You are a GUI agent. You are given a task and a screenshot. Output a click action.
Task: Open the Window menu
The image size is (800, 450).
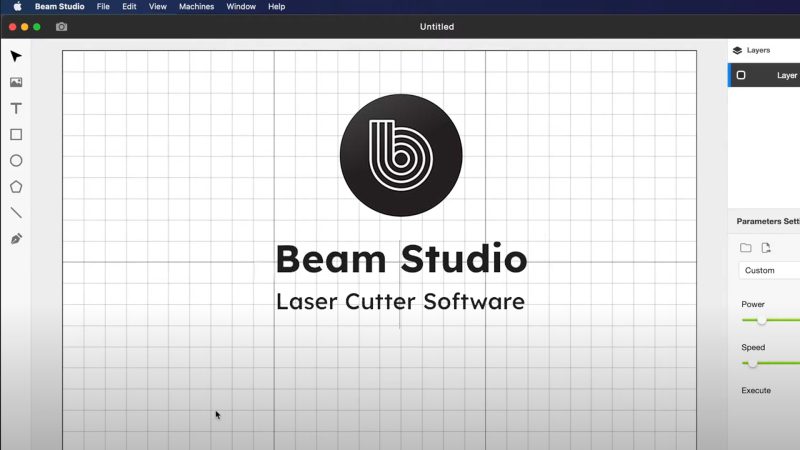tap(241, 7)
